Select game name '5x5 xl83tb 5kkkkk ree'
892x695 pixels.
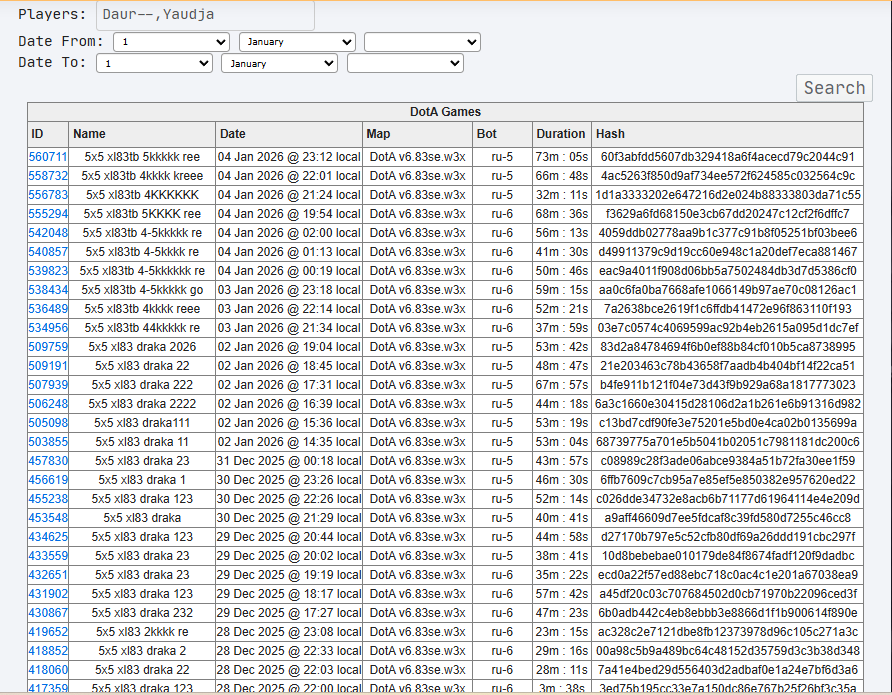(142, 157)
